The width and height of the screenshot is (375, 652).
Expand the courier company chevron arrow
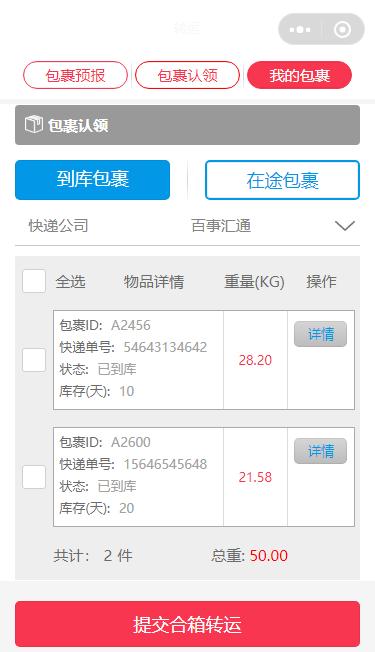[345, 226]
